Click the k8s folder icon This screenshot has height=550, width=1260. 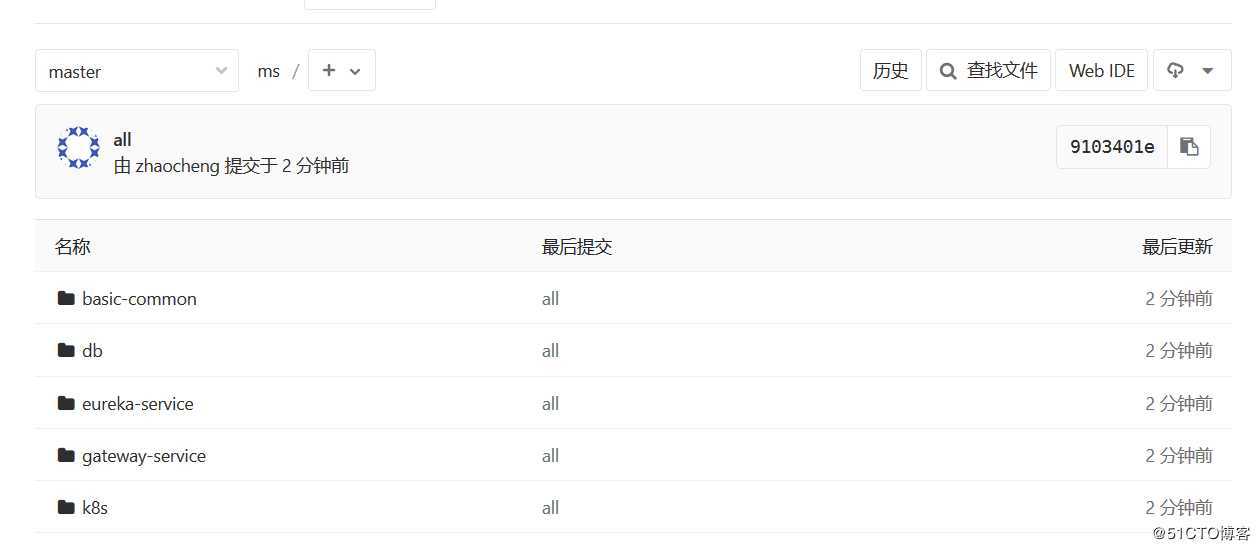(67, 507)
